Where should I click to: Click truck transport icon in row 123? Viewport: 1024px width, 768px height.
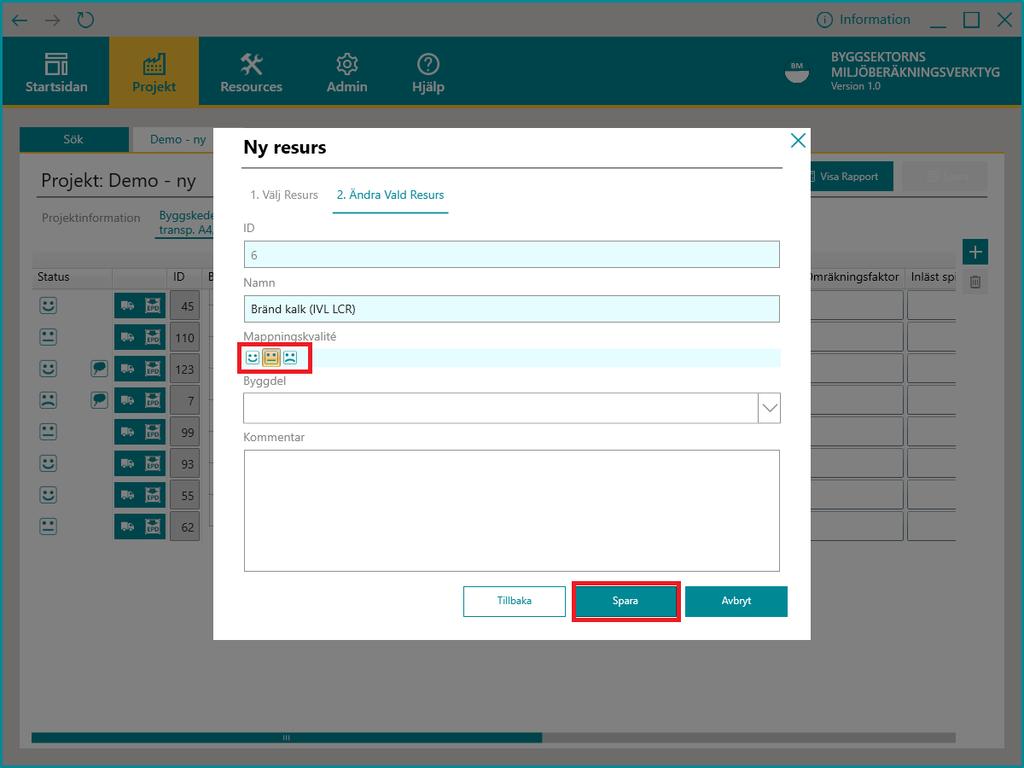point(127,368)
